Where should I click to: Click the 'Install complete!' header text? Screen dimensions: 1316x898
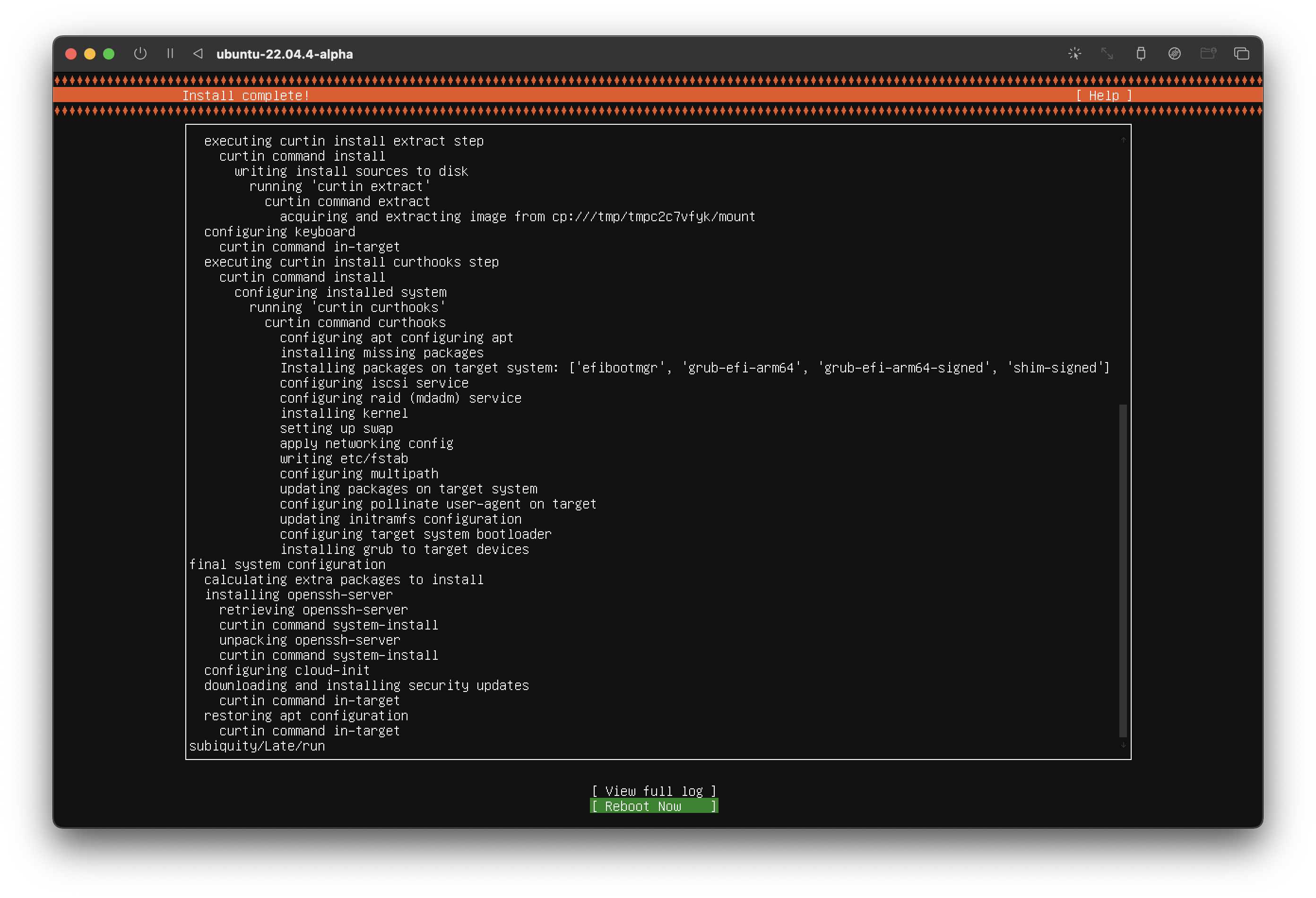[246, 95]
